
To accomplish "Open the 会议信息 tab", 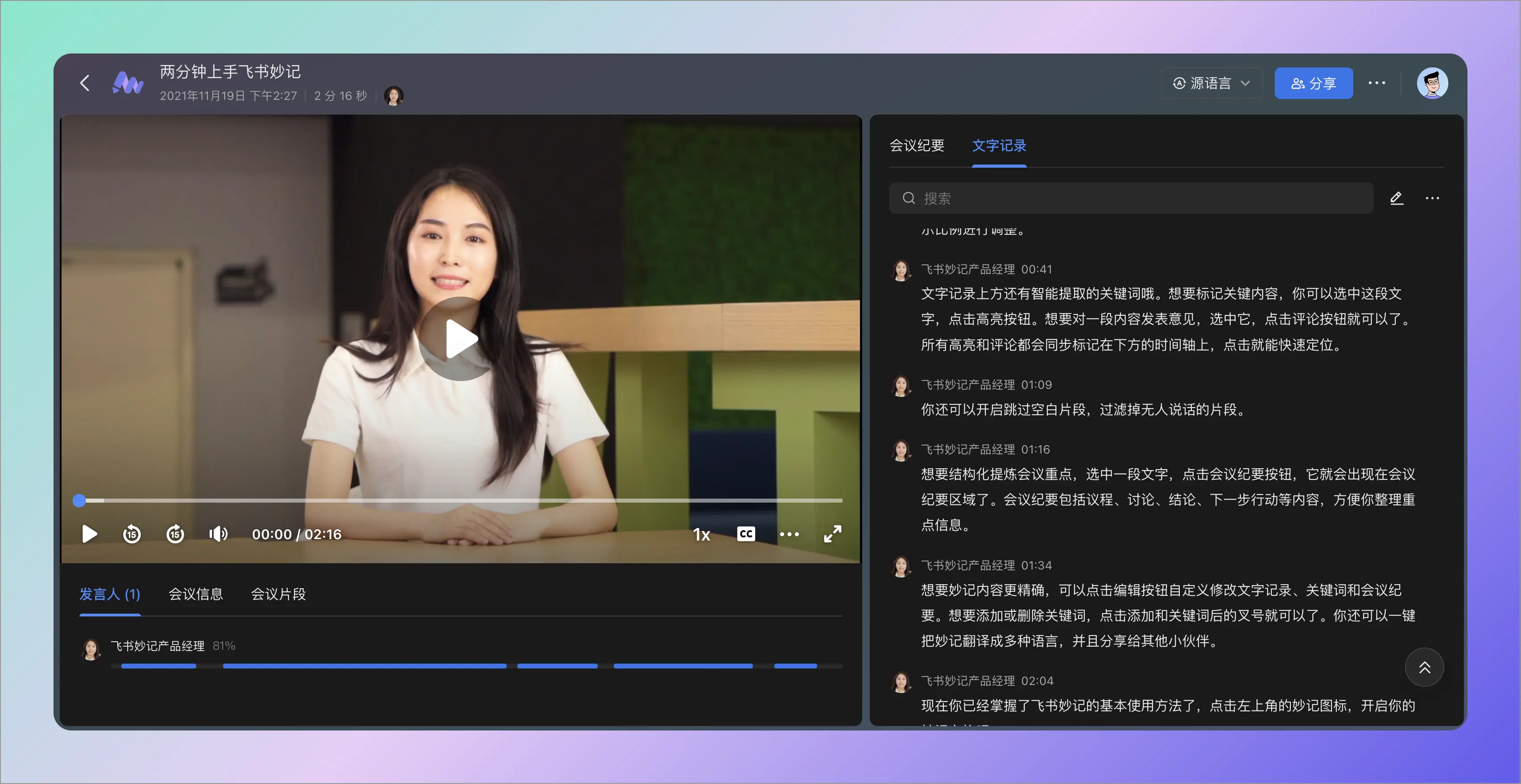I will point(195,594).
